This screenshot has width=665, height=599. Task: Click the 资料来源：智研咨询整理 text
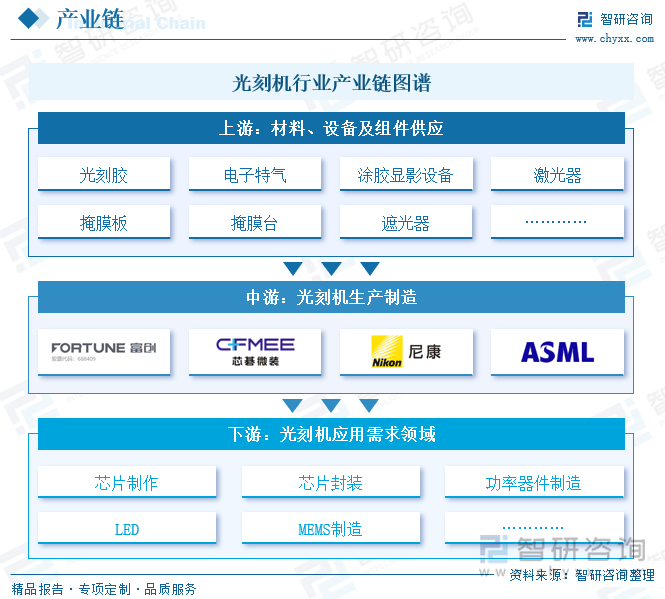[x=581, y=575]
